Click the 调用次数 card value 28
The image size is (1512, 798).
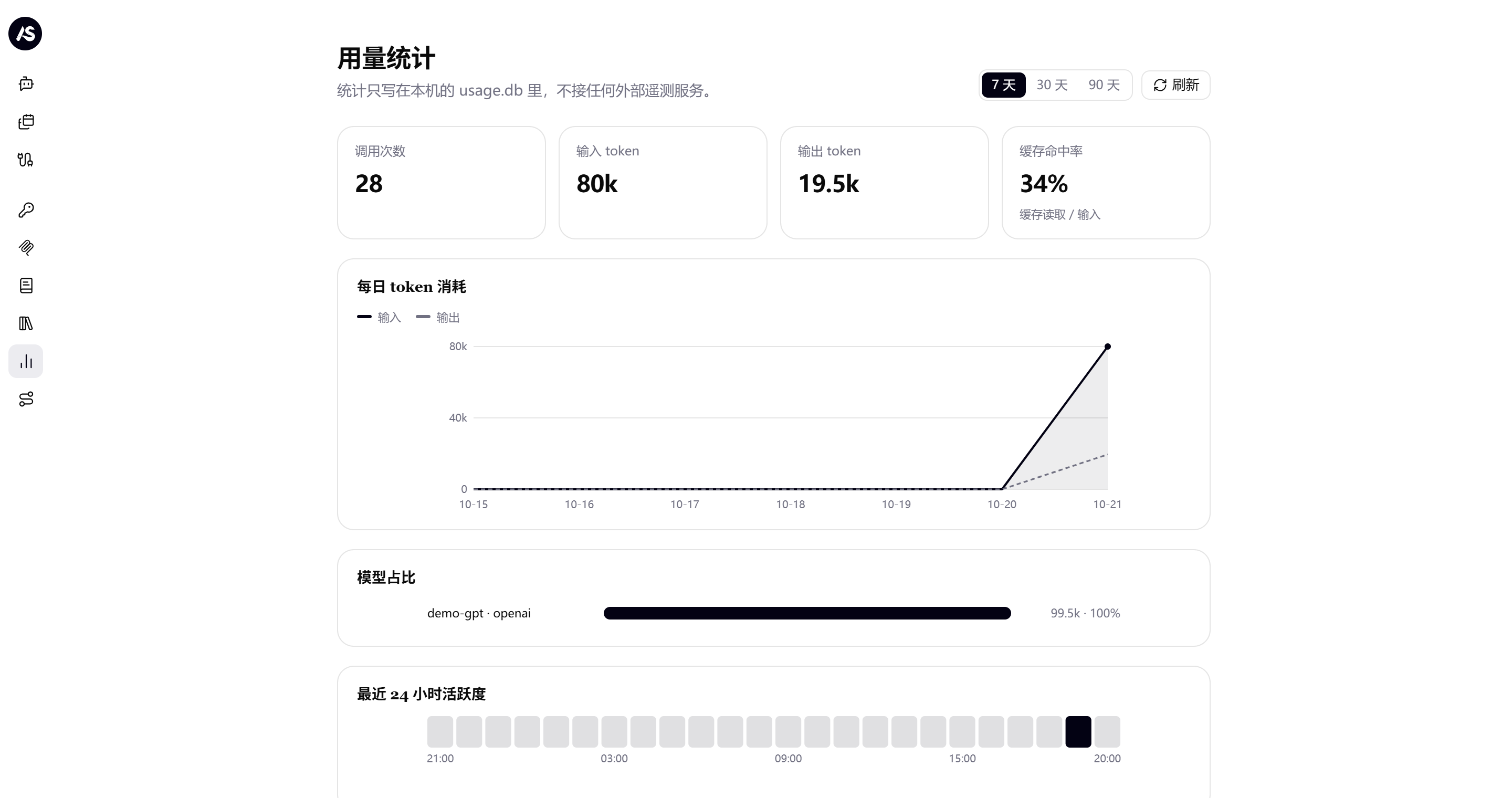369,184
